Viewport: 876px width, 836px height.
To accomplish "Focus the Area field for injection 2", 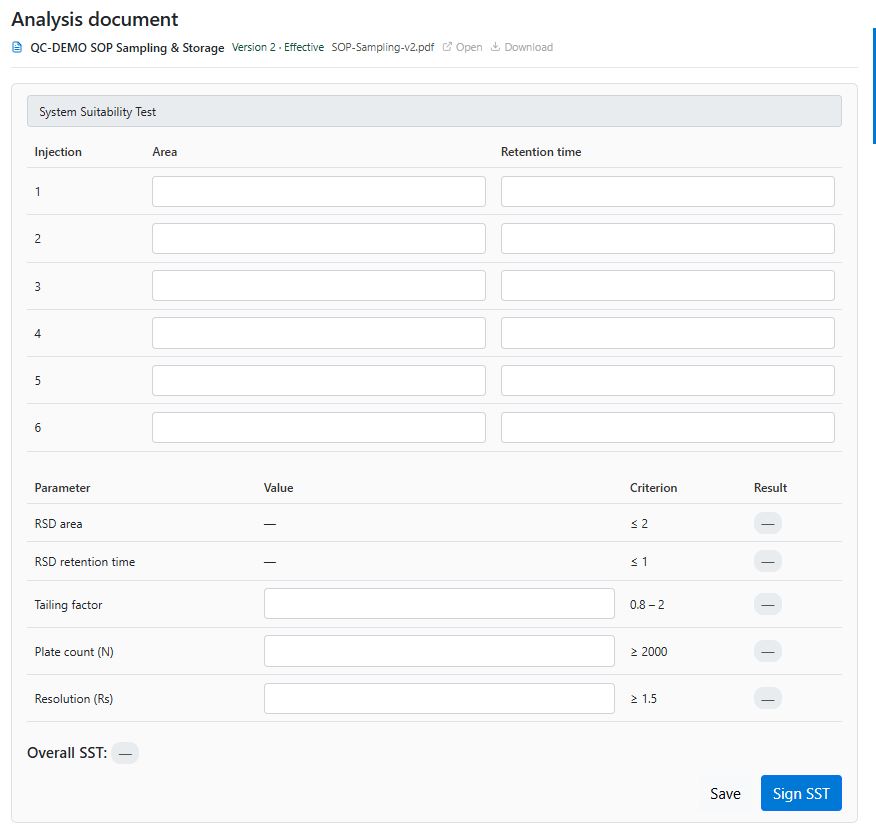I will (319, 239).
